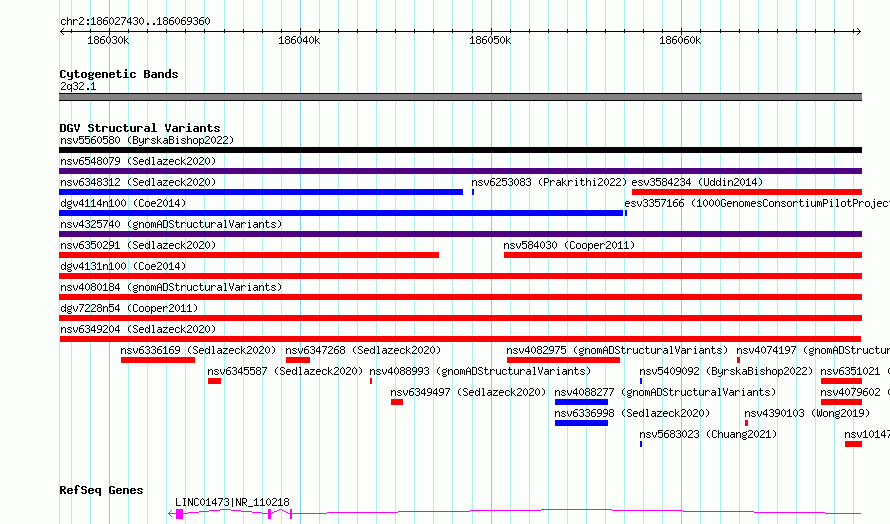Open nsv6349497 (Sedlazeck2020) variant label
Screen dimensions: 890x524
coord(468,392)
